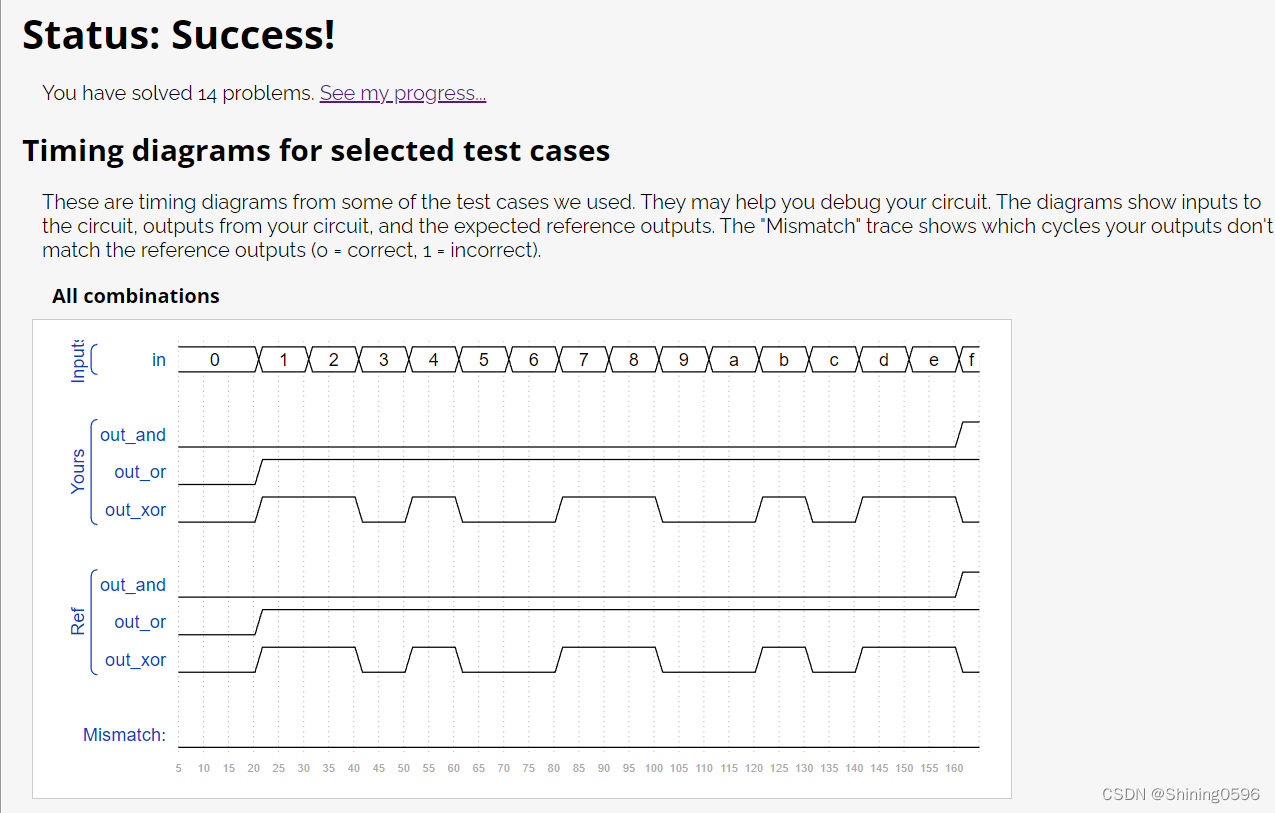The height and width of the screenshot is (813, 1275).
Task: Click the Yours out_and signal label
Action: click(133, 435)
